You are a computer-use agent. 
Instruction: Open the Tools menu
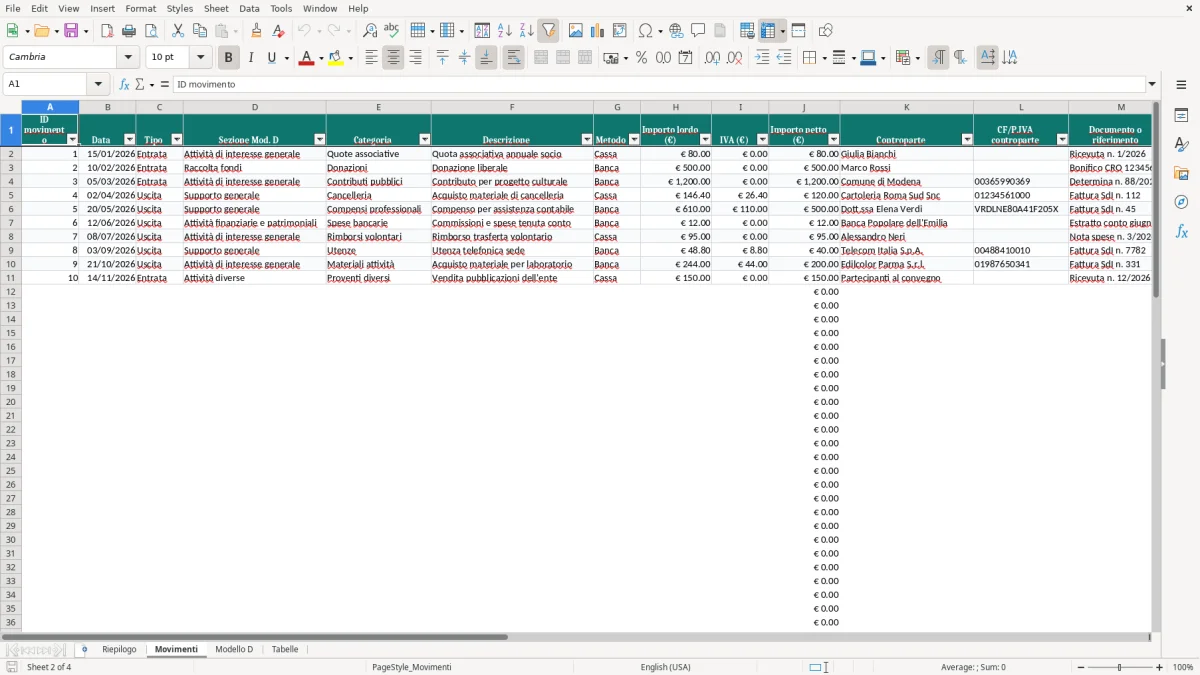[x=281, y=8]
